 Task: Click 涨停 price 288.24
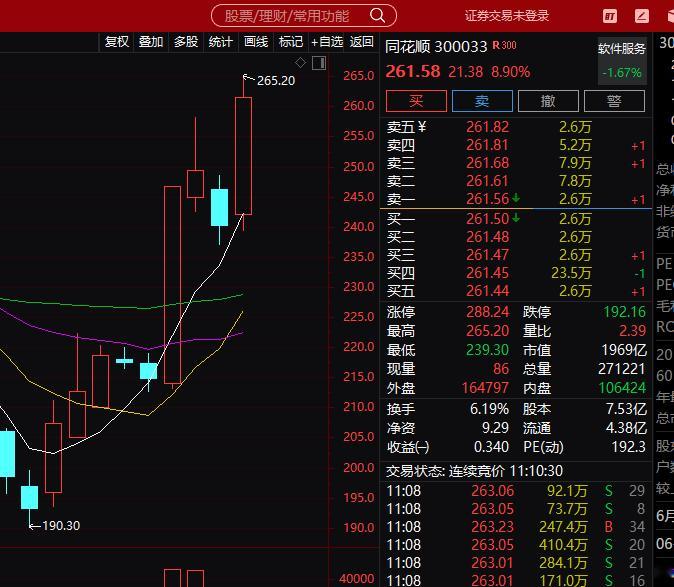click(487, 312)
